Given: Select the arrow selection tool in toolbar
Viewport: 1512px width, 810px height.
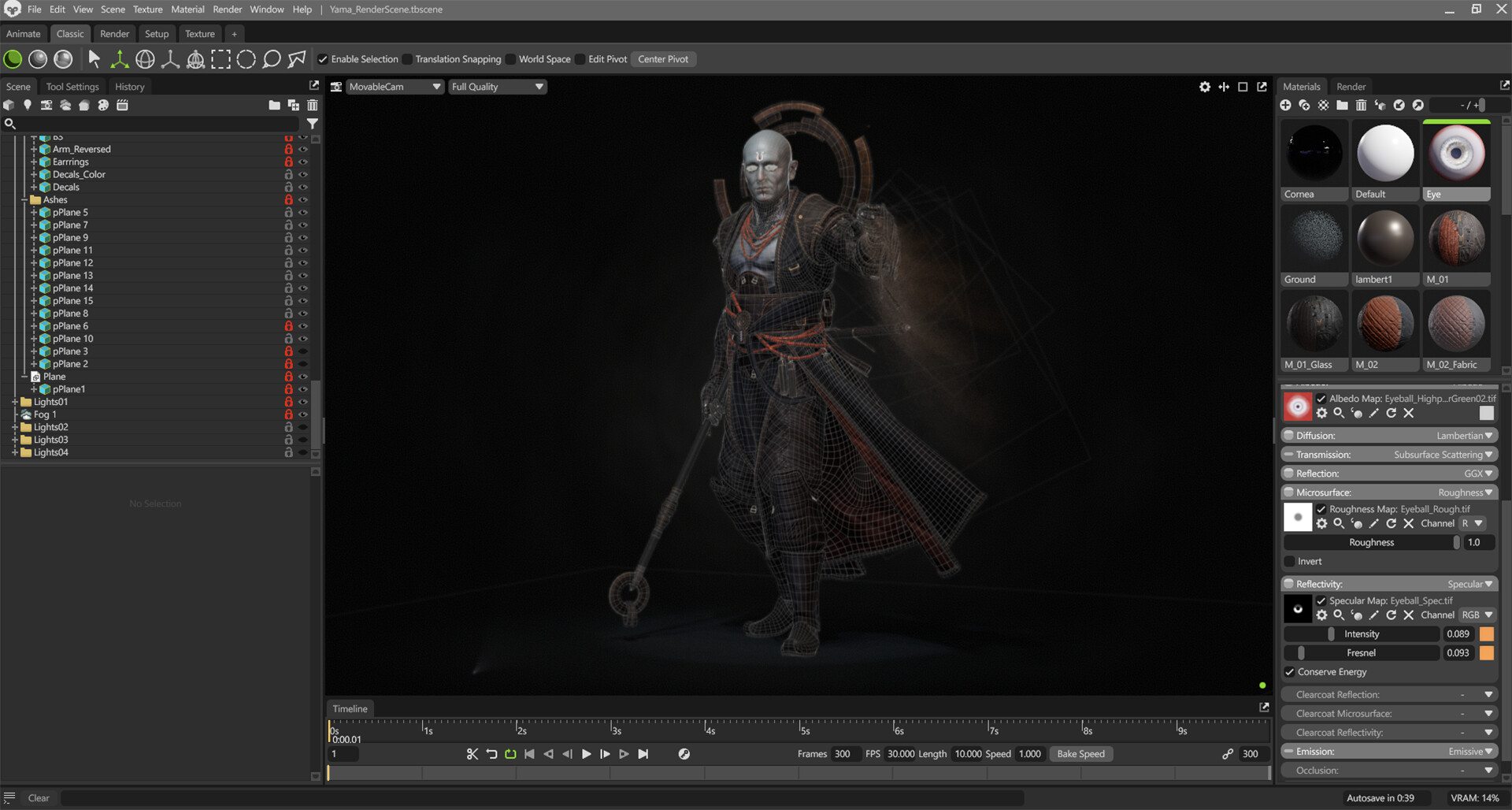Looking at the screenshot, I should click(94, 59).
